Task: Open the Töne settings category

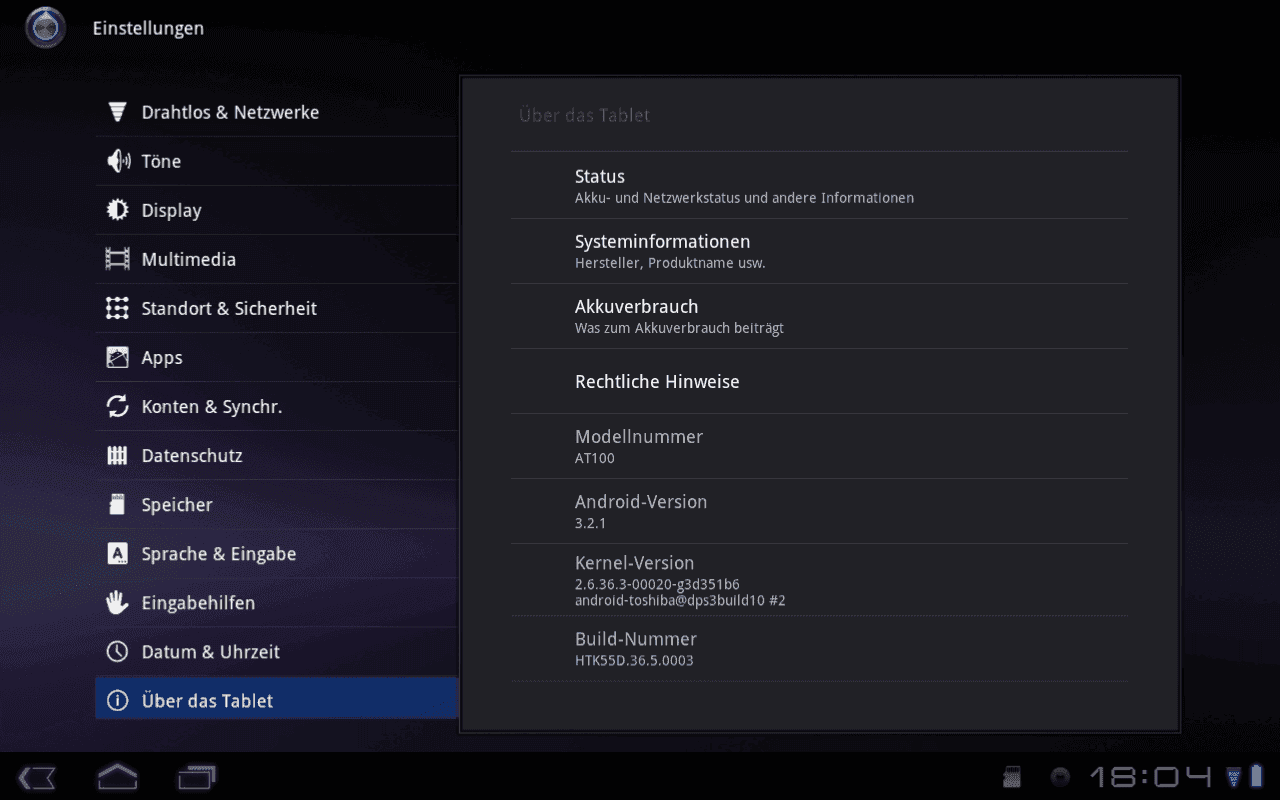Action: pyautogui.click(x=277, y=161)
